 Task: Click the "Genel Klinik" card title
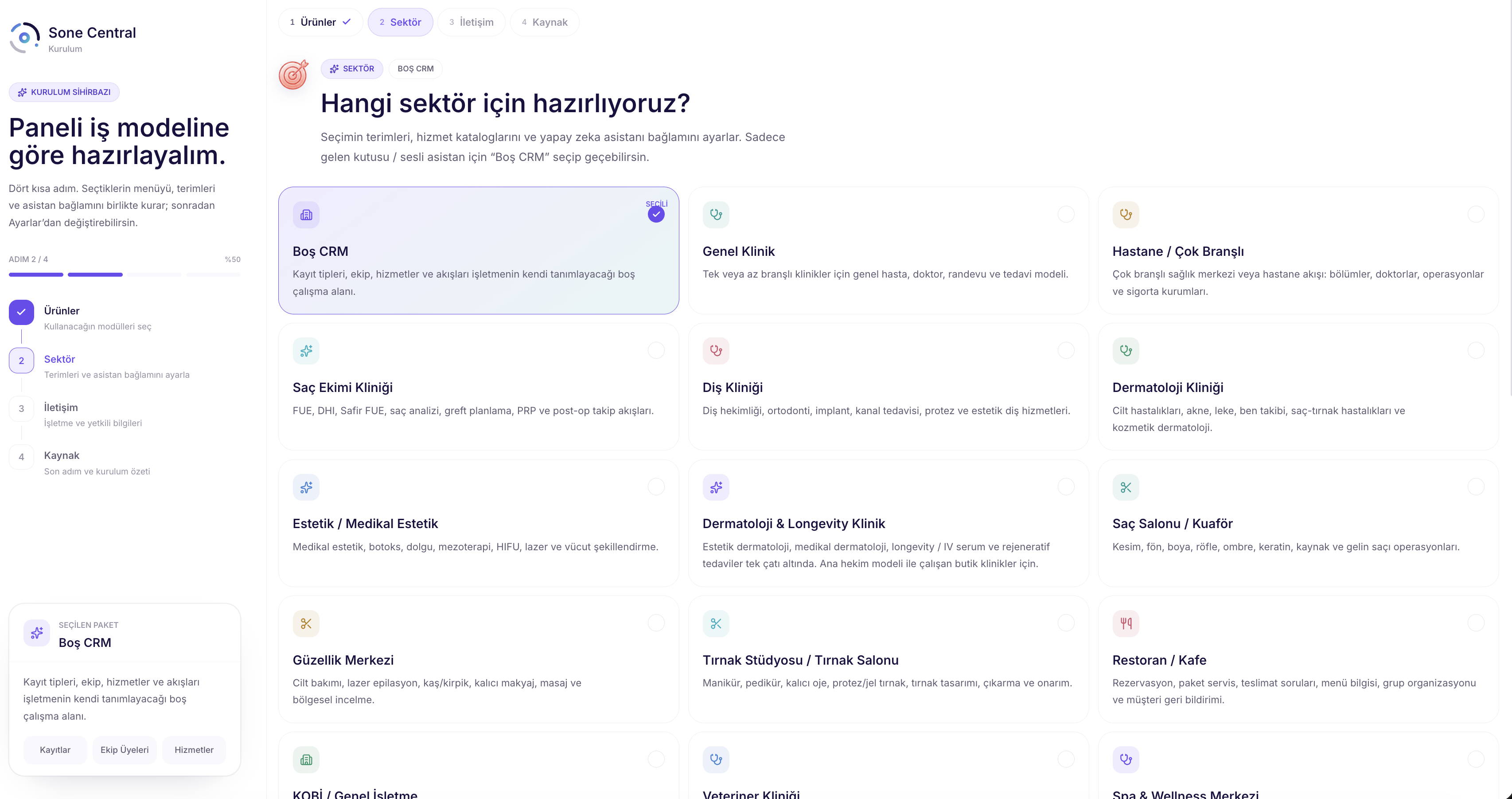(x=738, y=251)
